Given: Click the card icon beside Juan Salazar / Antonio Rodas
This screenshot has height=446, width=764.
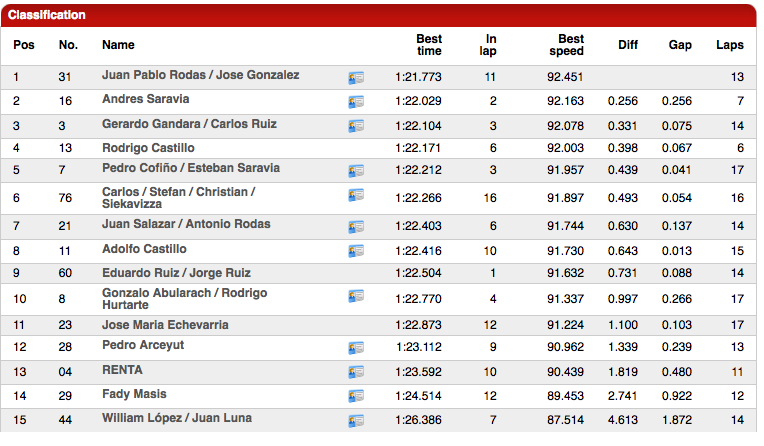Looking at the screenshot, I should [356, 226].
